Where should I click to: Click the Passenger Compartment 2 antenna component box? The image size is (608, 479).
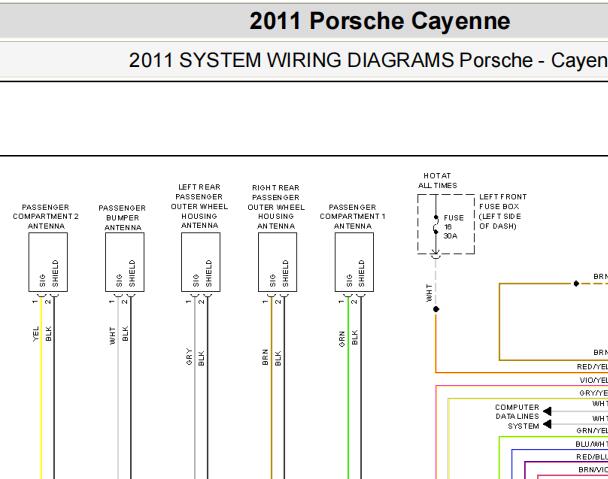[48, 262]
